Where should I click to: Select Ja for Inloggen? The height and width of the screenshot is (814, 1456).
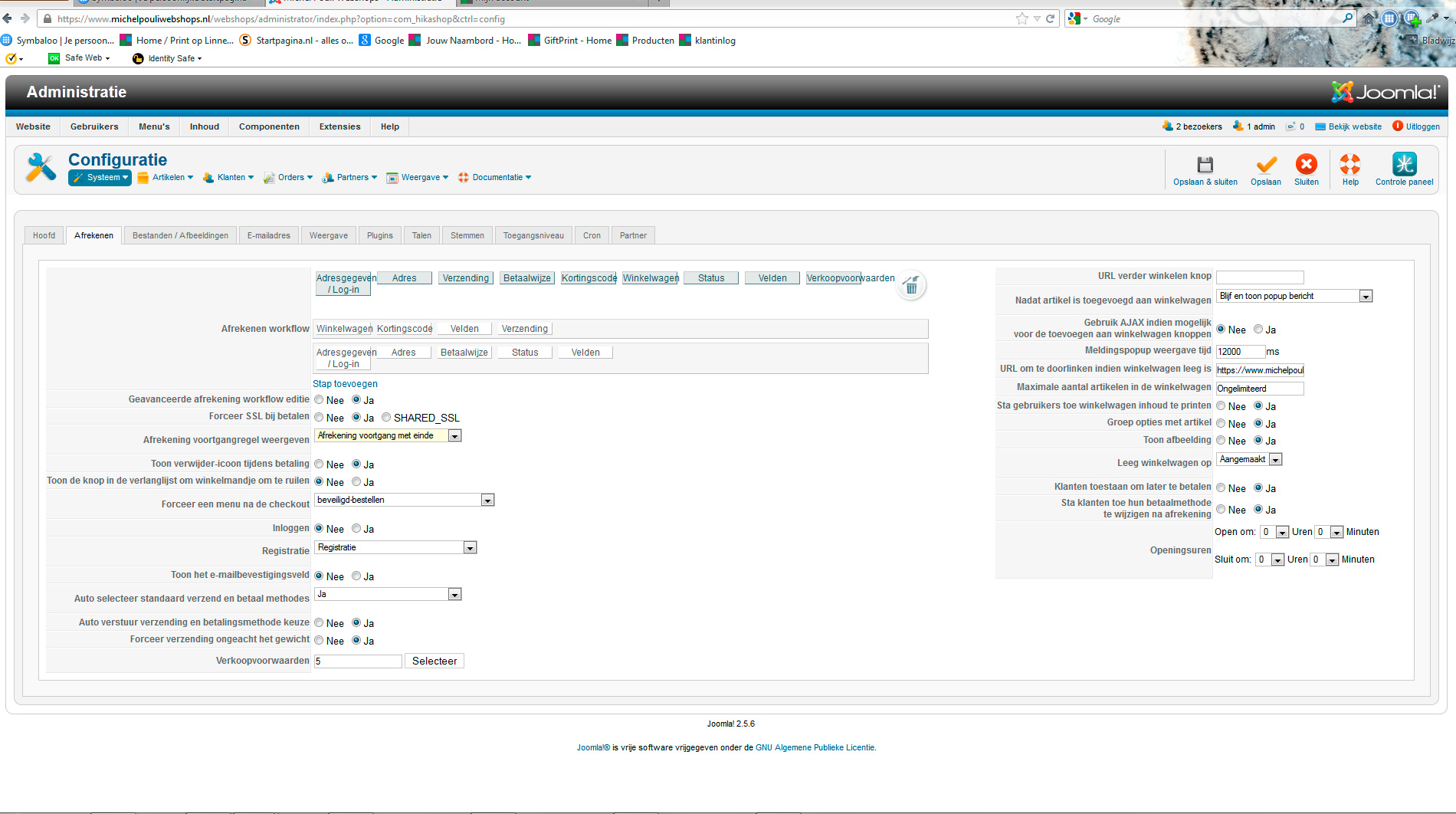tap(356, 528)
